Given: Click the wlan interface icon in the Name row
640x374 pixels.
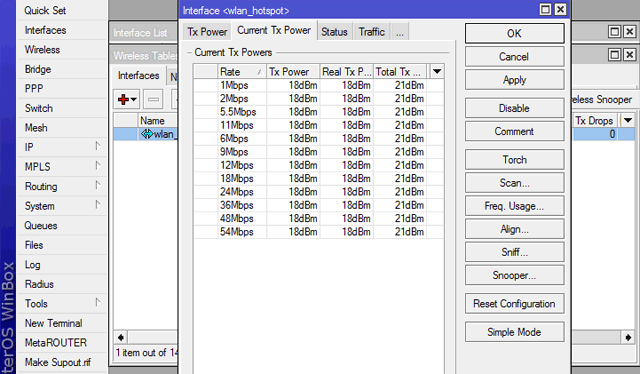Looking at the screenshot, I should 147,134.
